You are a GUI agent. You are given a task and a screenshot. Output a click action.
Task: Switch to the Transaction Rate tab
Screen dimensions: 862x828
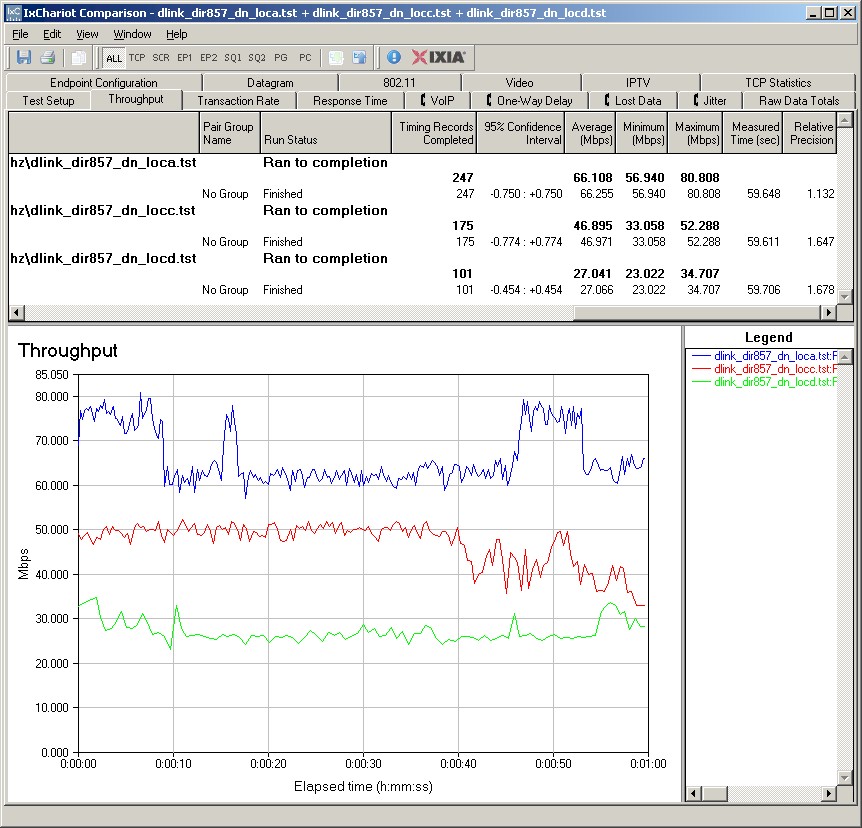click(x=238, y=101)
